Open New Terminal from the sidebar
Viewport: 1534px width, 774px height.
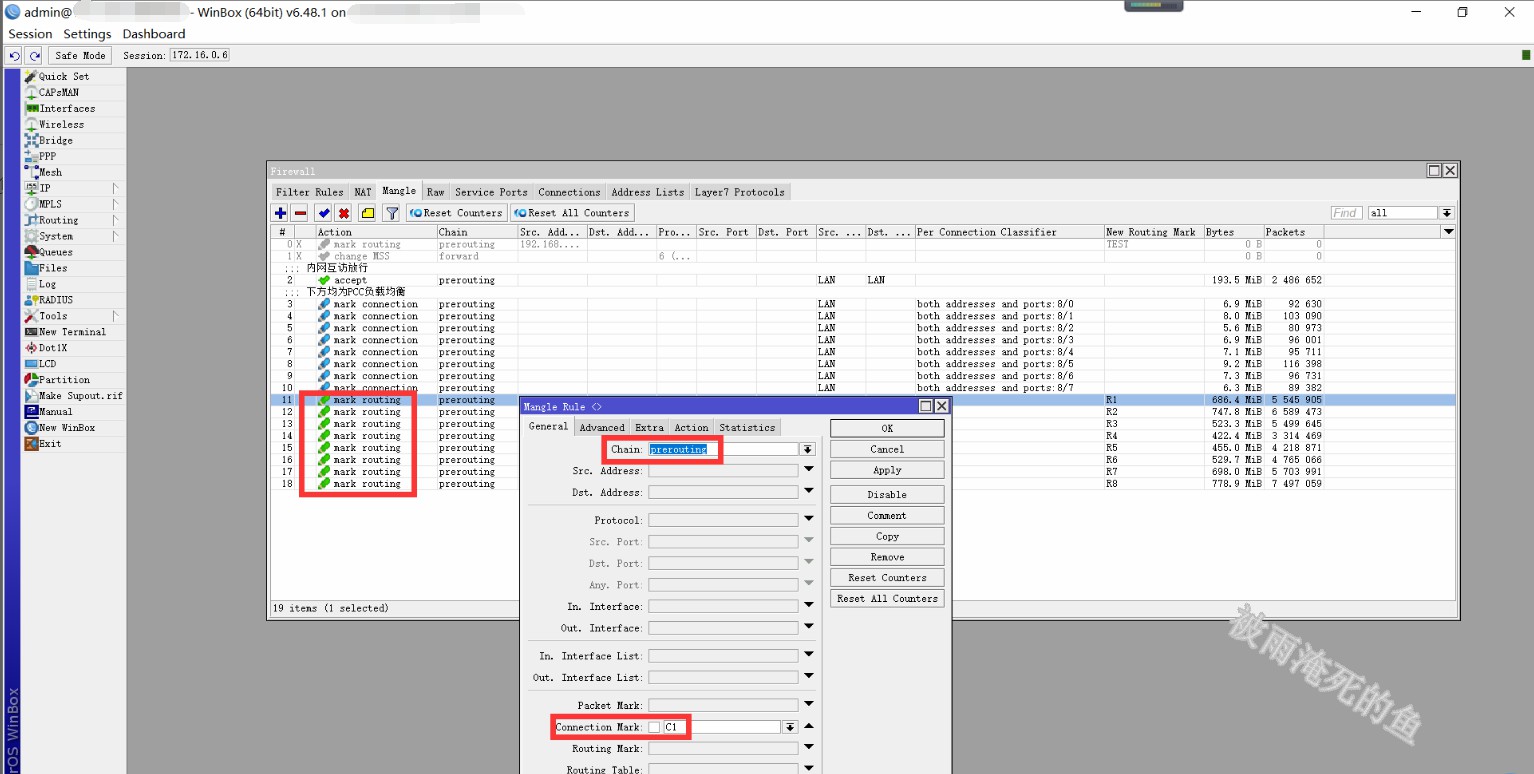click(72, 332)
